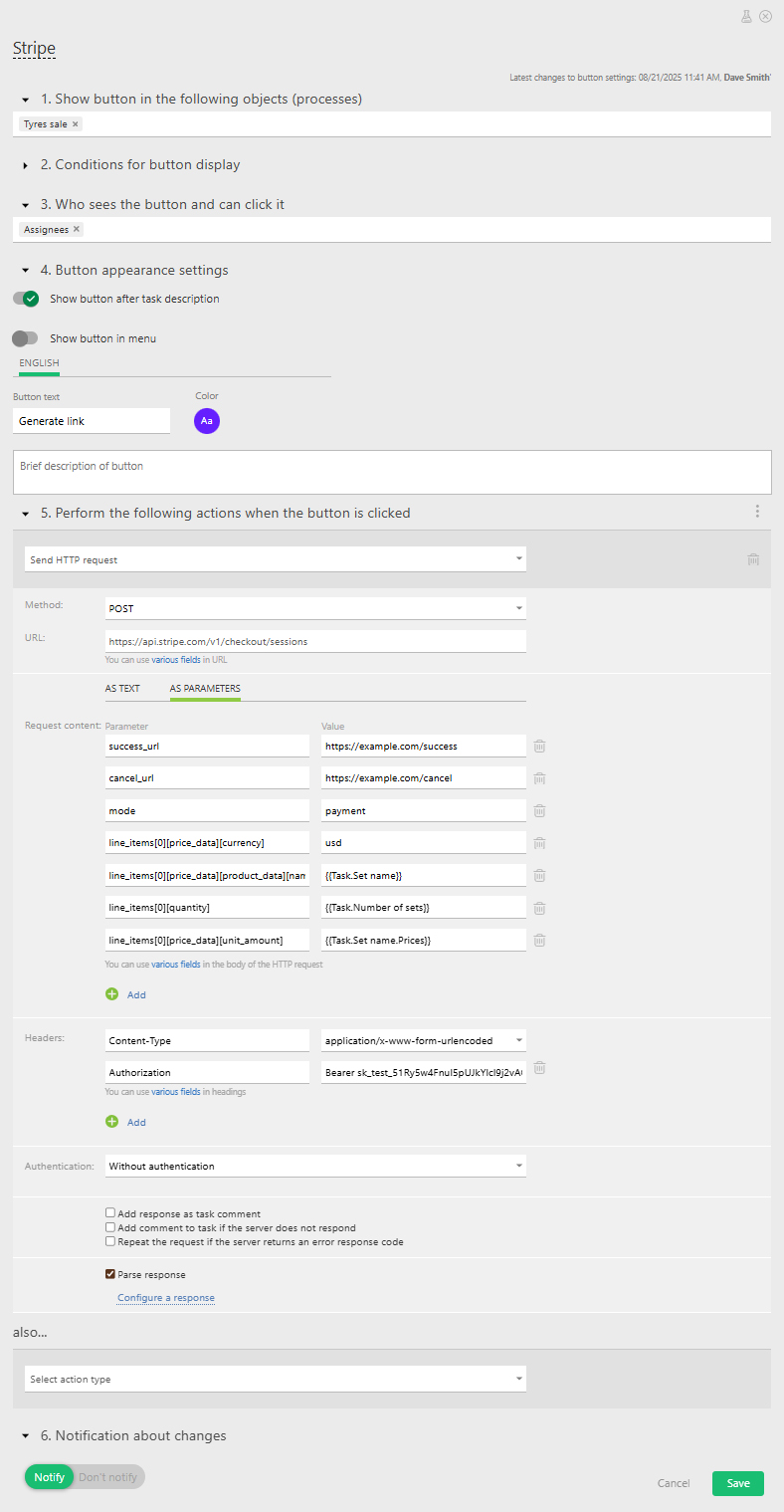Remove the Assignees tag

(77, 229)
